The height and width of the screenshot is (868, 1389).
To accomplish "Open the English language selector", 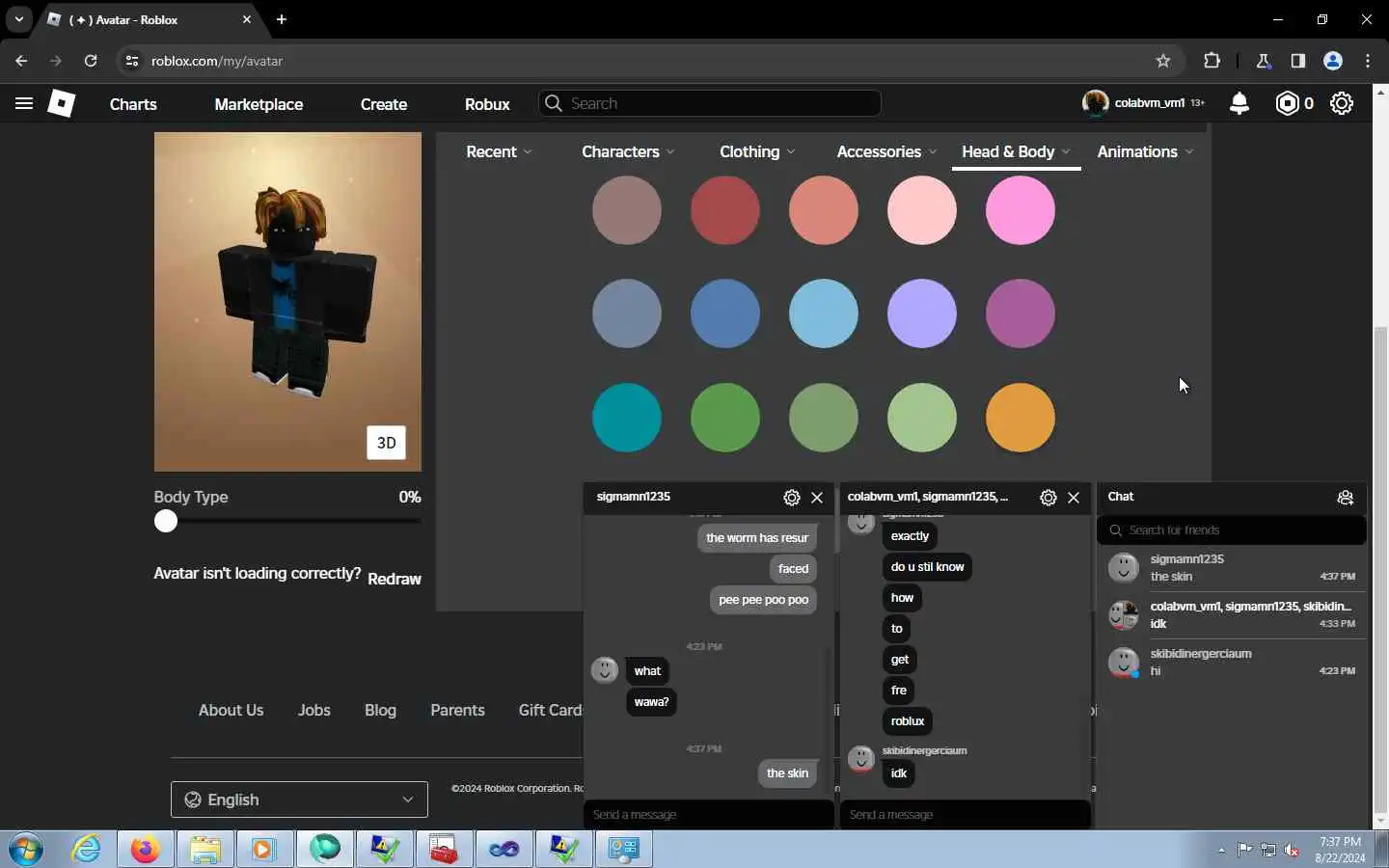I will (x=299, y=800).
